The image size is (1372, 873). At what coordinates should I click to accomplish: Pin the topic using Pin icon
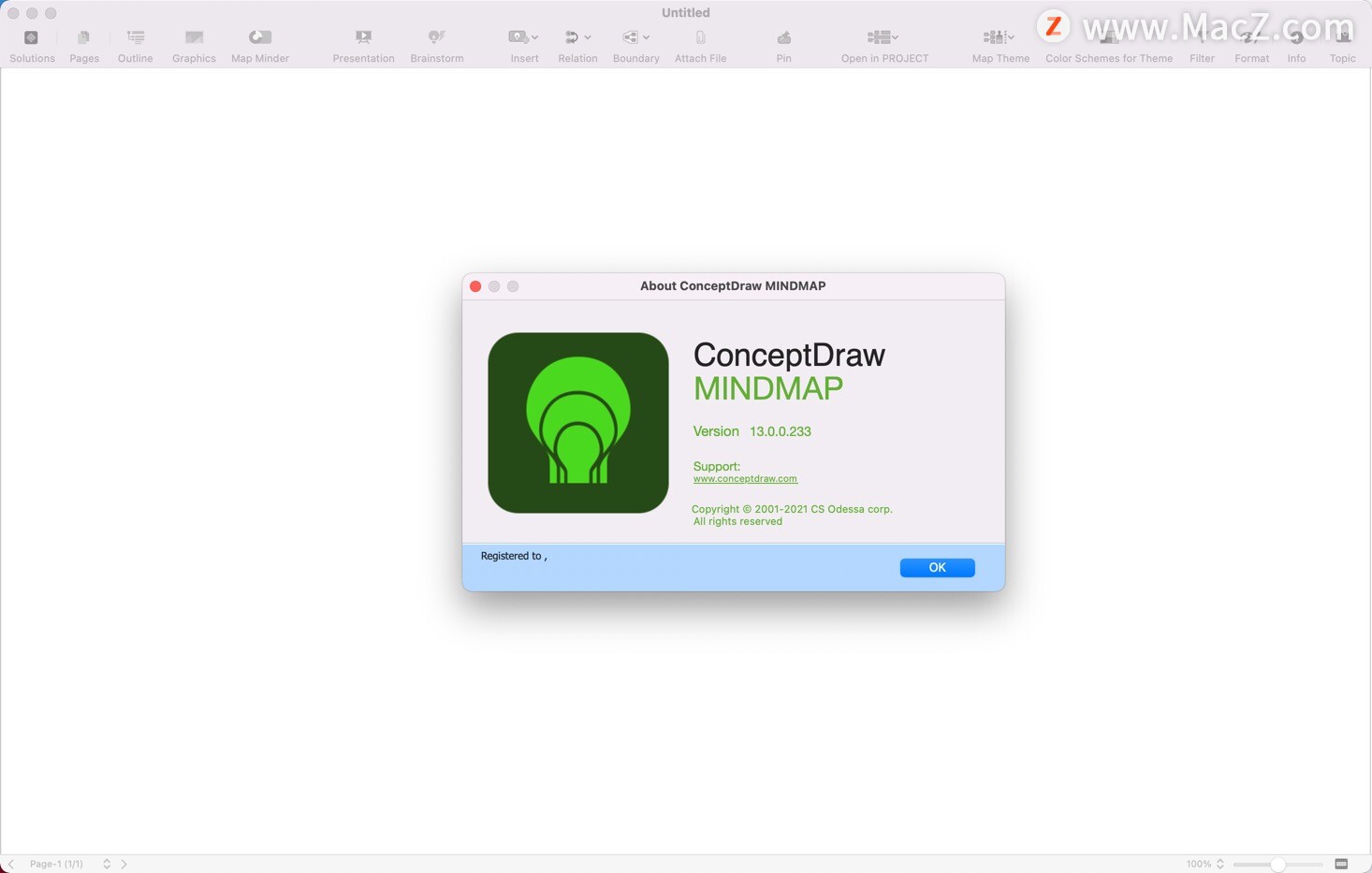point(783,37)
